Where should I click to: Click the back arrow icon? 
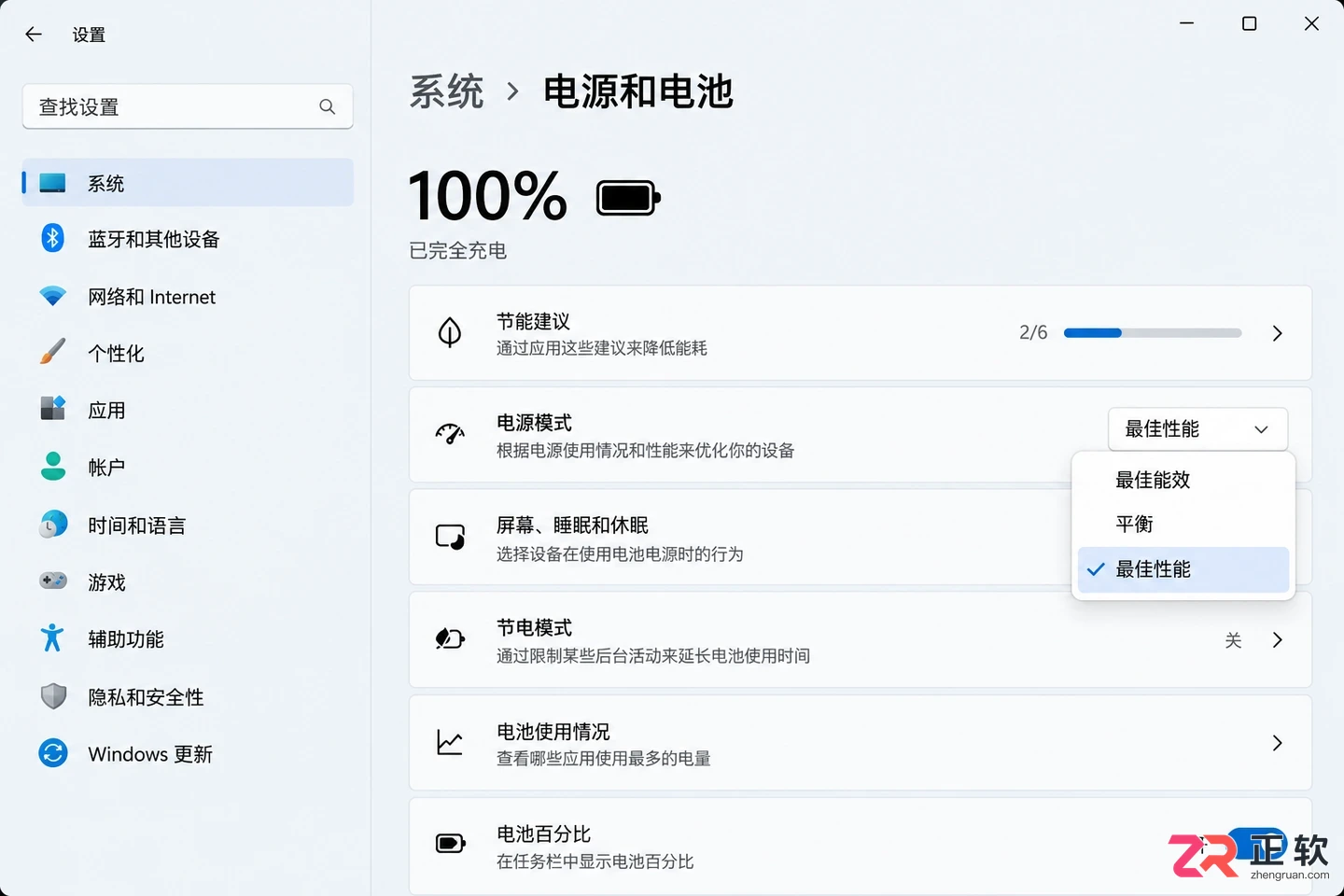point(34,35)
